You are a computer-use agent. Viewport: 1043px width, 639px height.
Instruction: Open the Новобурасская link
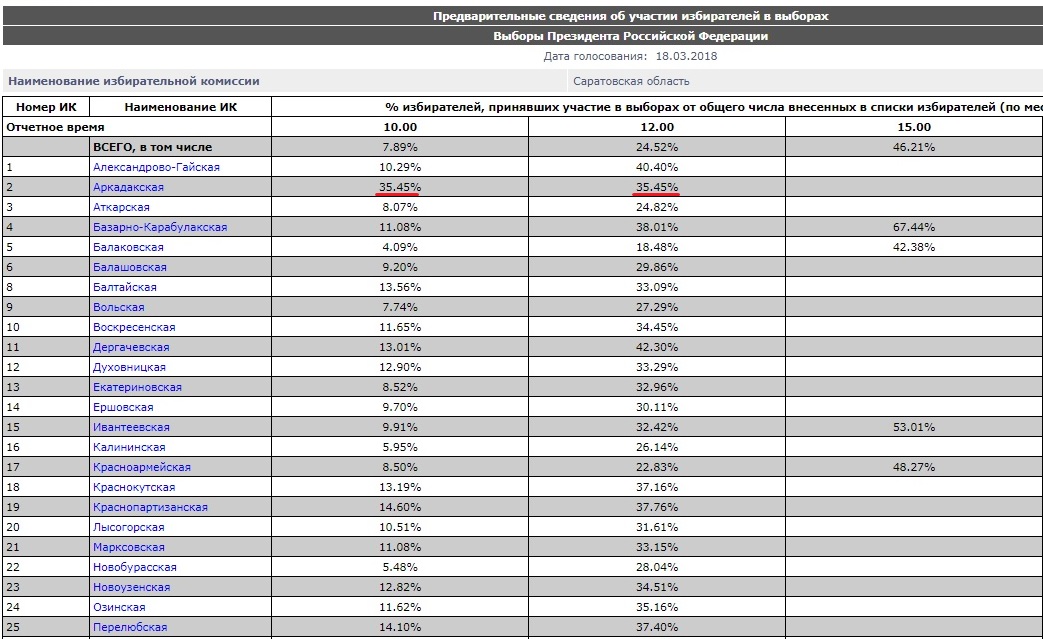tap(134, 566)
